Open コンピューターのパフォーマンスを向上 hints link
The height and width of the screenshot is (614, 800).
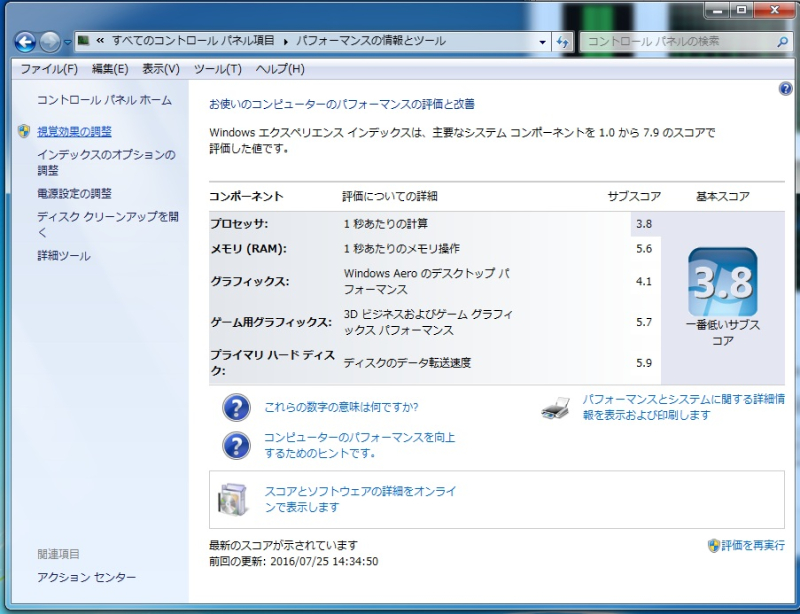click(x=360, y=445)
